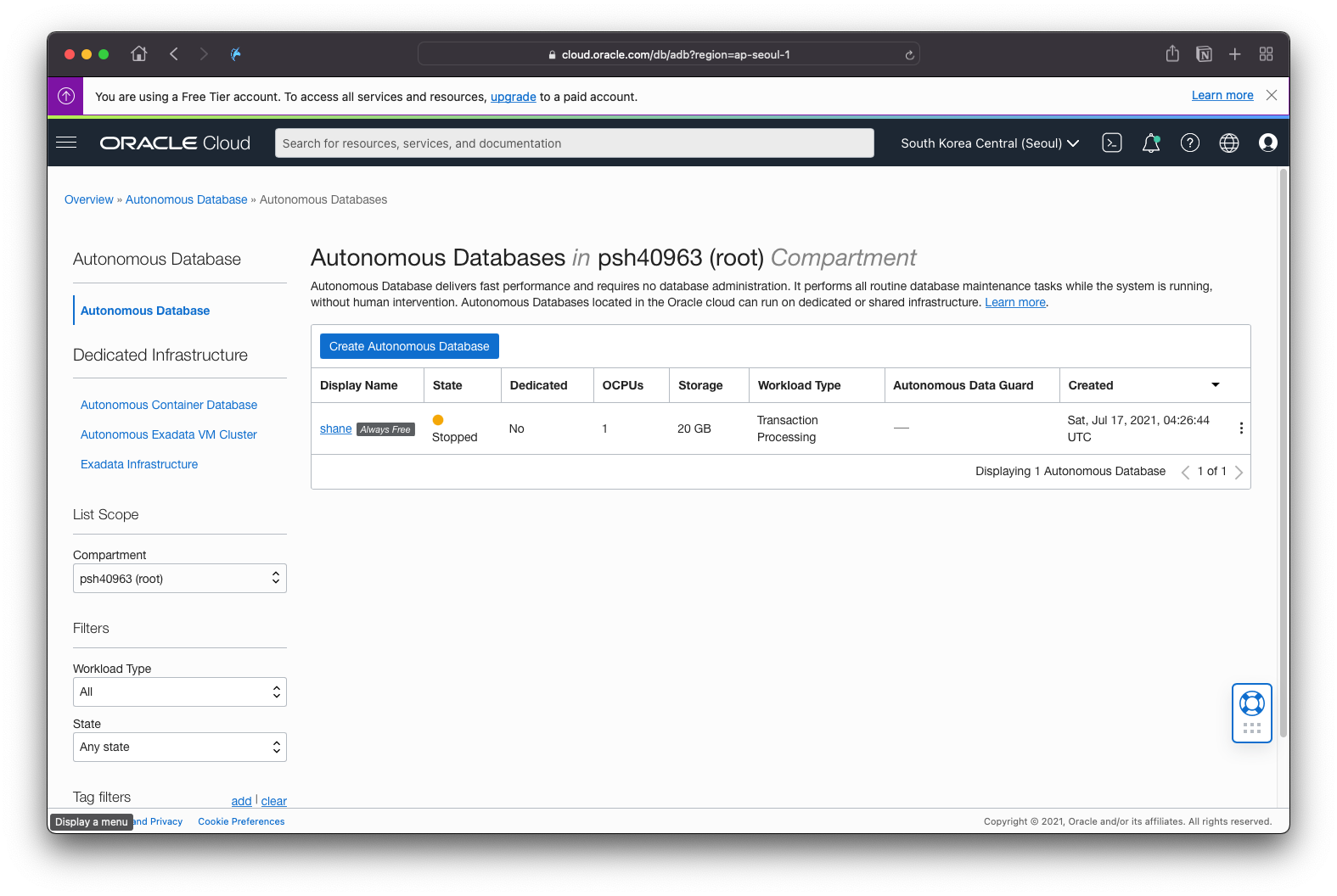This screenshot has height=896, width=1337.
Task: Click the blue bird extension icon
Action: click(236, 54)
